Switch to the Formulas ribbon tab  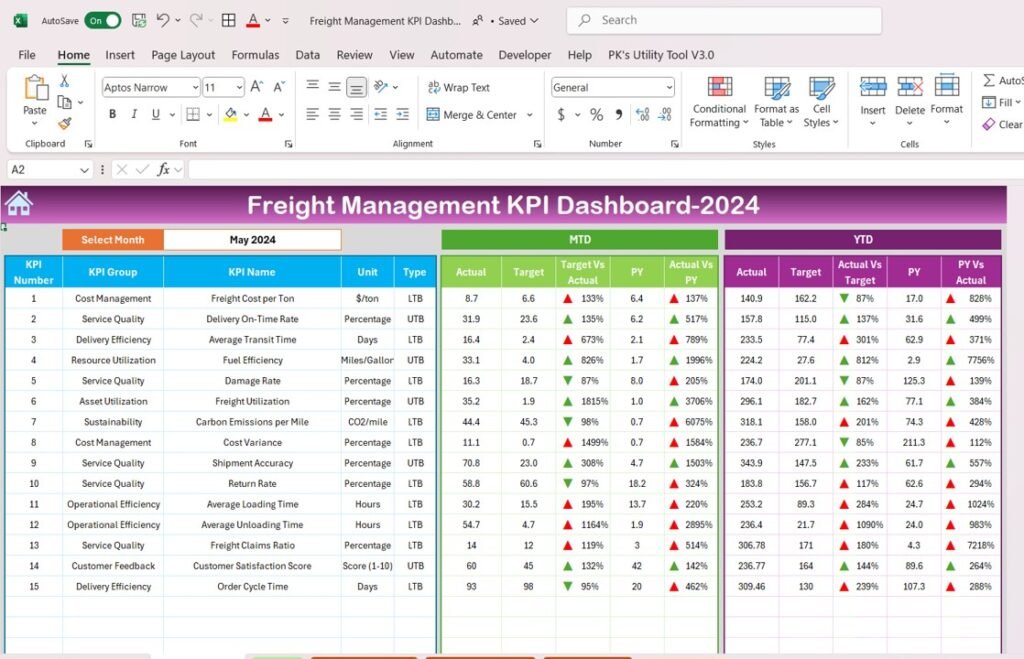click(255, 55)
